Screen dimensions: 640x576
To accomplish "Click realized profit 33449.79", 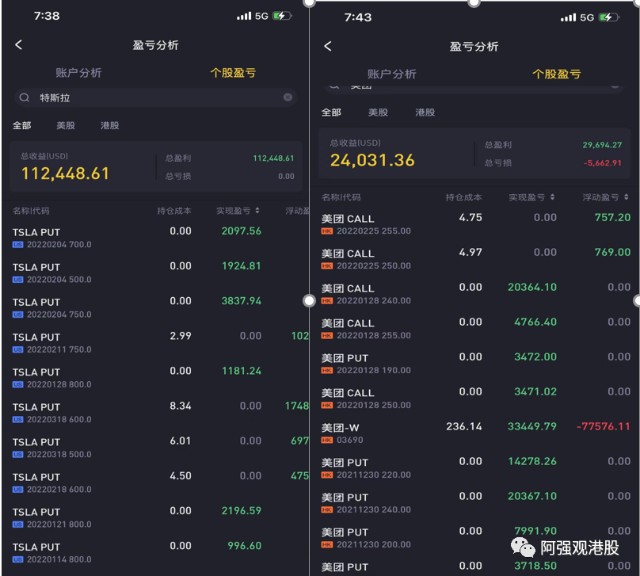I will click(x=532, y=427).
